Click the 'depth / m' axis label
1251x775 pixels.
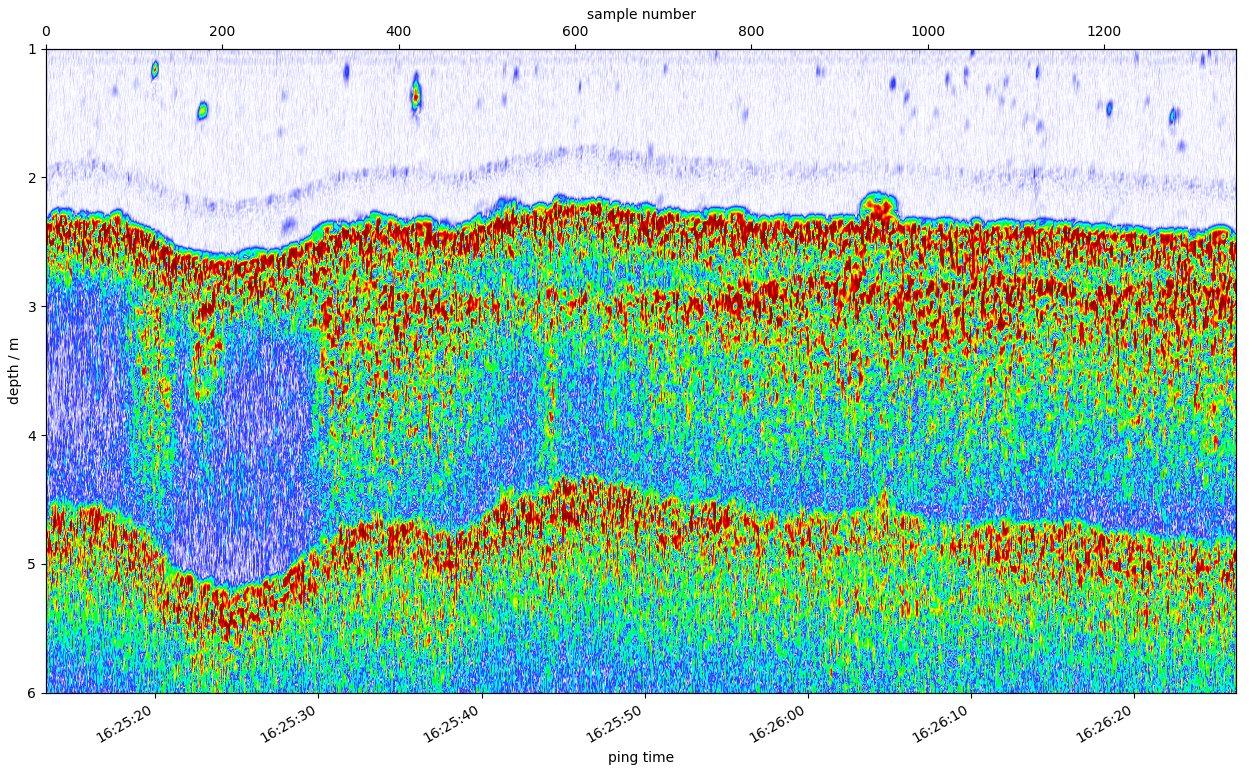click(x=14, y=371)
